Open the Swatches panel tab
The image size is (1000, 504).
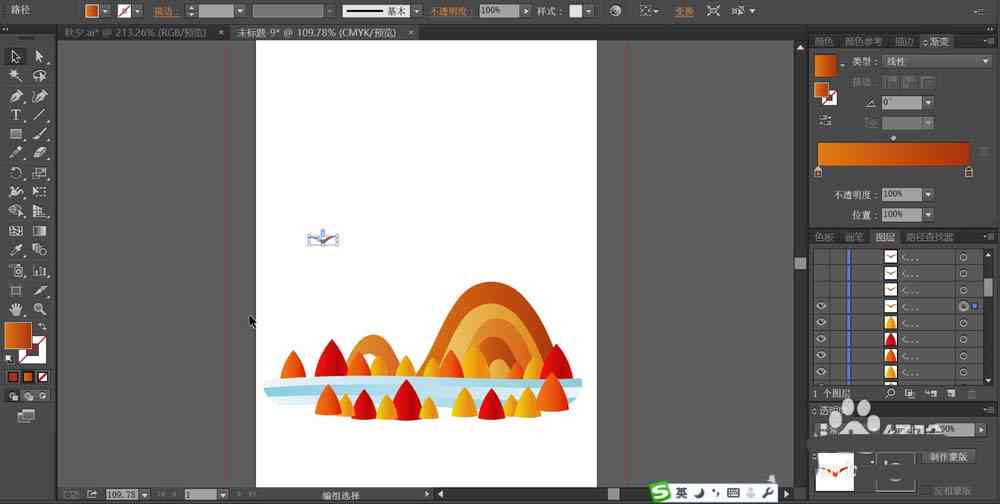click(x=824, y=237)
